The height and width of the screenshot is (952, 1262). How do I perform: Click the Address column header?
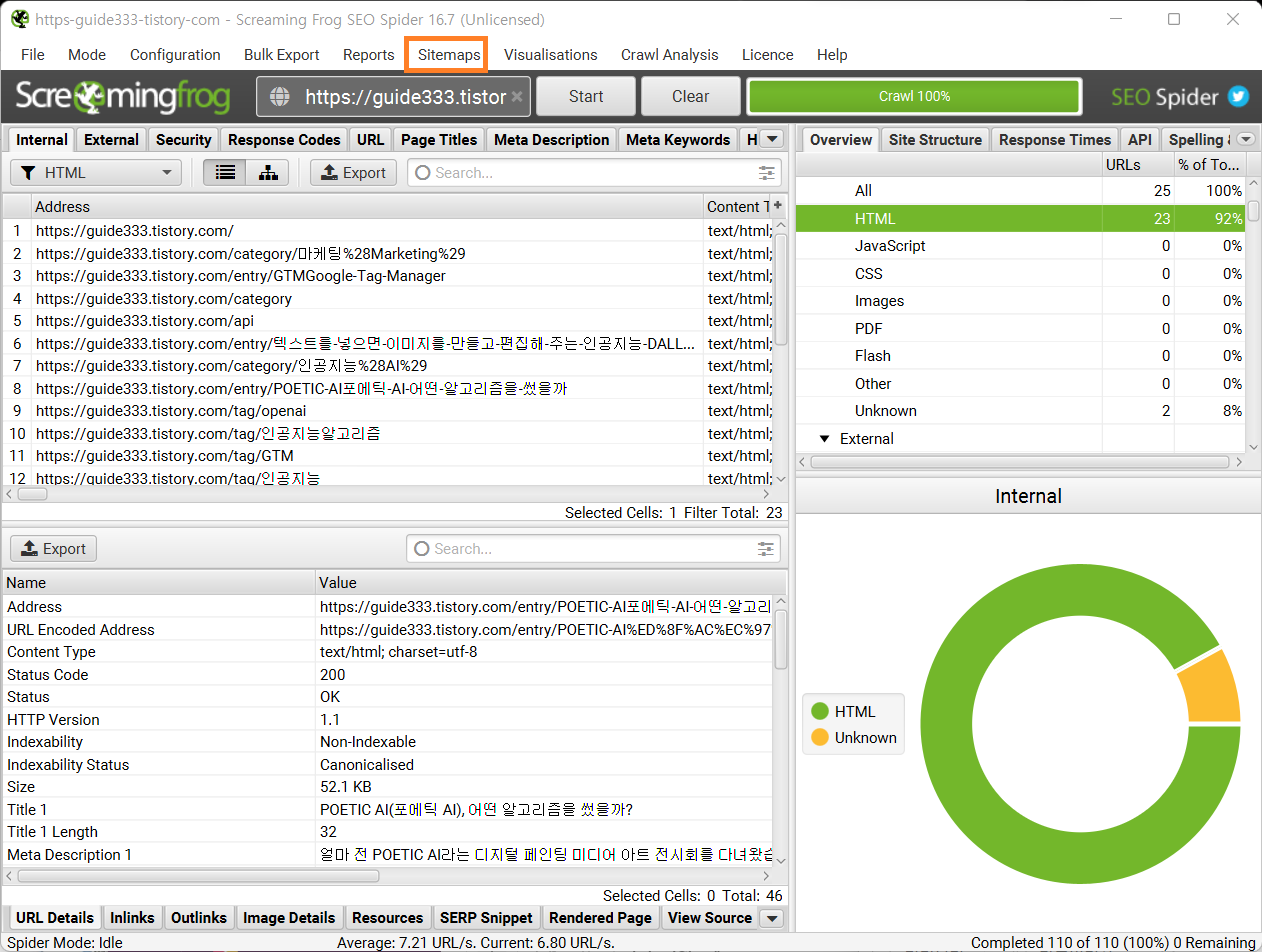point(367,207)
